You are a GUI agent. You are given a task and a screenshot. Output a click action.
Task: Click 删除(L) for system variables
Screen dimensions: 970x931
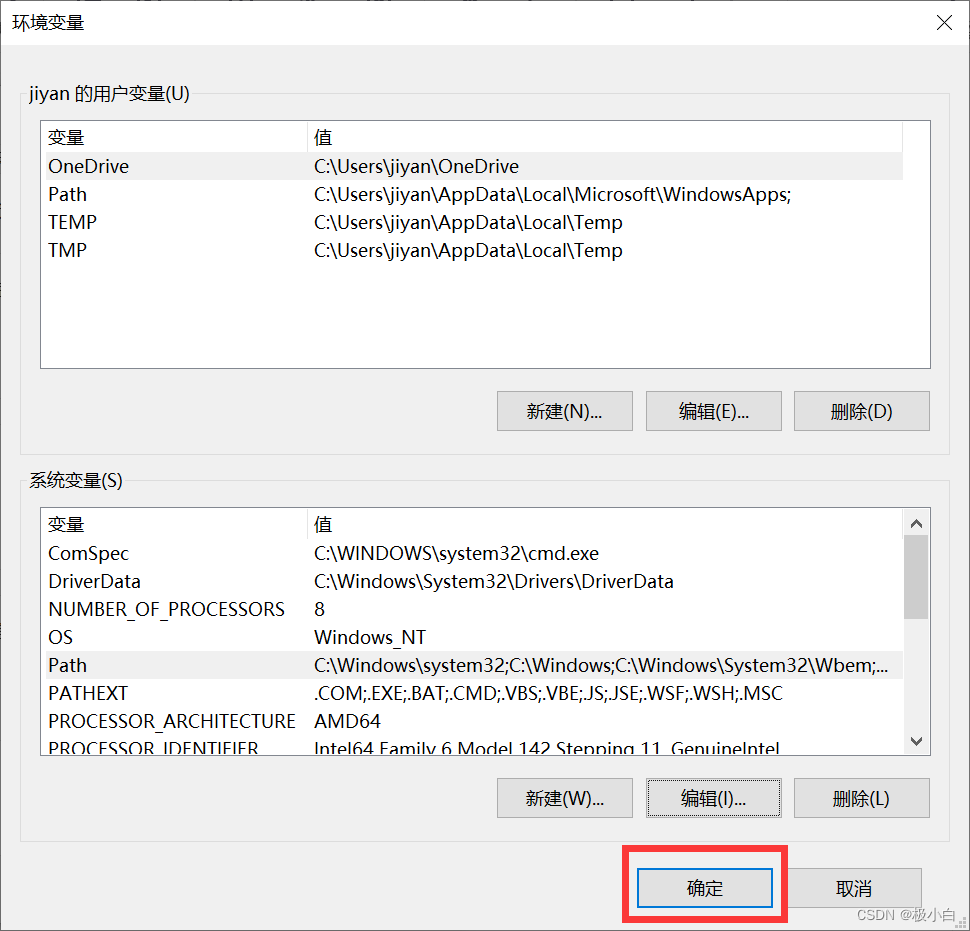[x=861, y=798]
